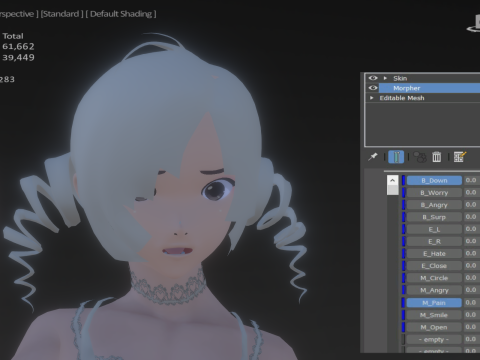Select the M_Circle morph channel

click(434, 278)
